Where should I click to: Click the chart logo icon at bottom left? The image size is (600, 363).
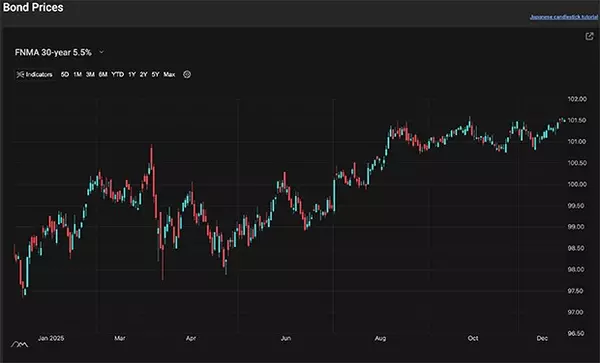coord(20,345)
